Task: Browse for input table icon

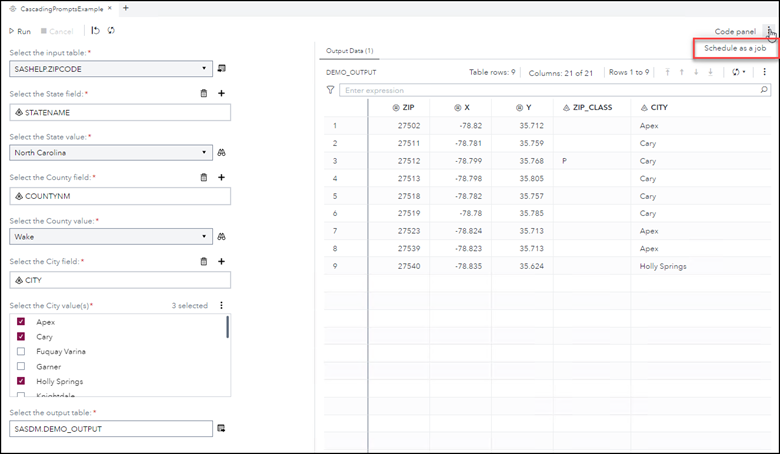Action: pyautogui.click(x=222, y=69)
